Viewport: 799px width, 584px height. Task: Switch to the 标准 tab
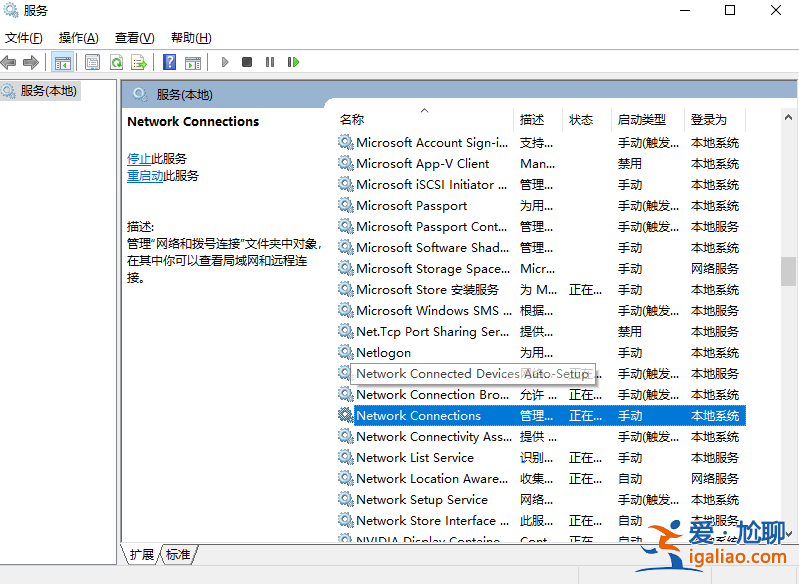(x=178, y=554)
